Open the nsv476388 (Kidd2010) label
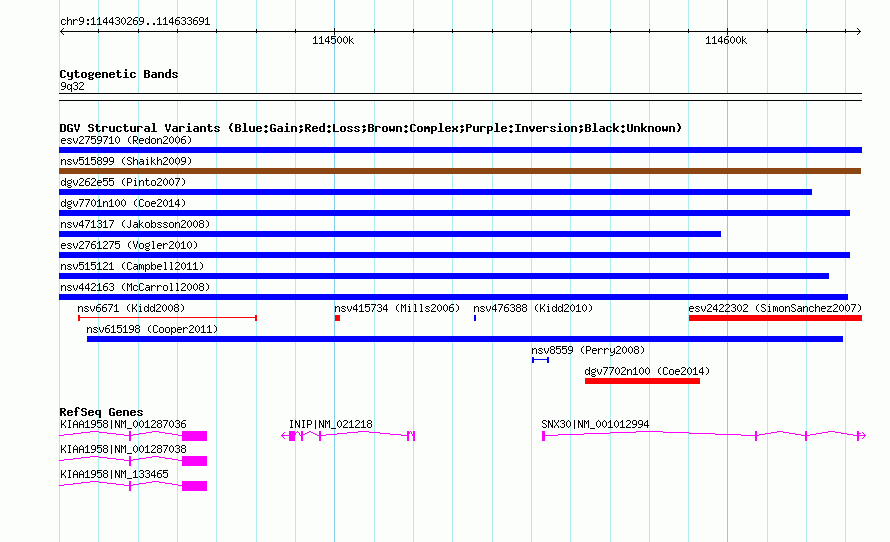Image resolution: width=890 pixels, height=542 pixels. point(533,308)
